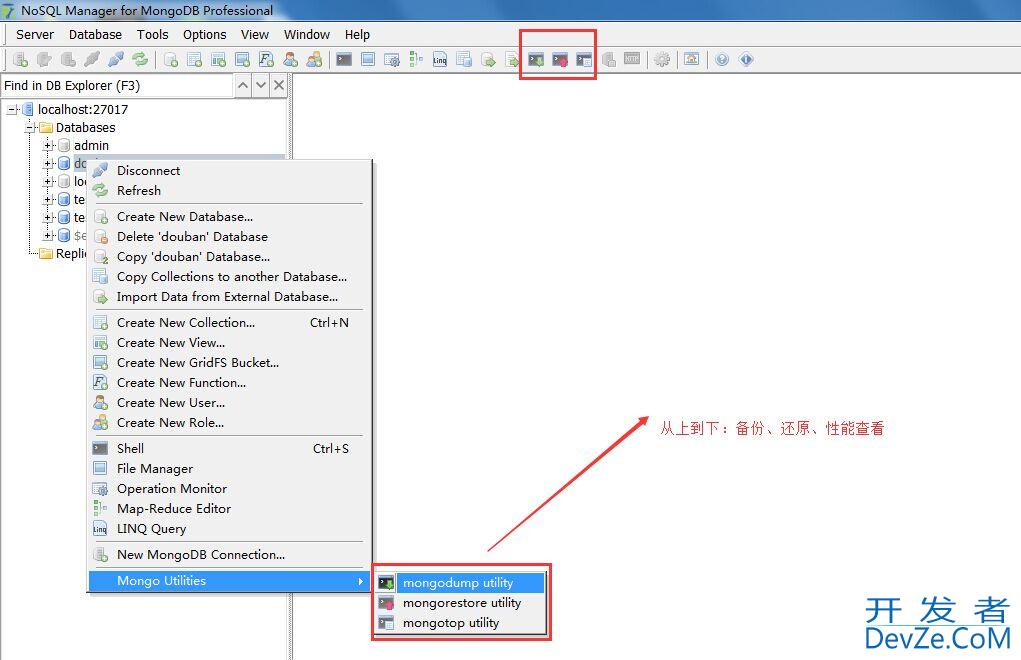1021x660 pixels.
Task: Click the Create New Collection toolbar icon
Action: 195,60
